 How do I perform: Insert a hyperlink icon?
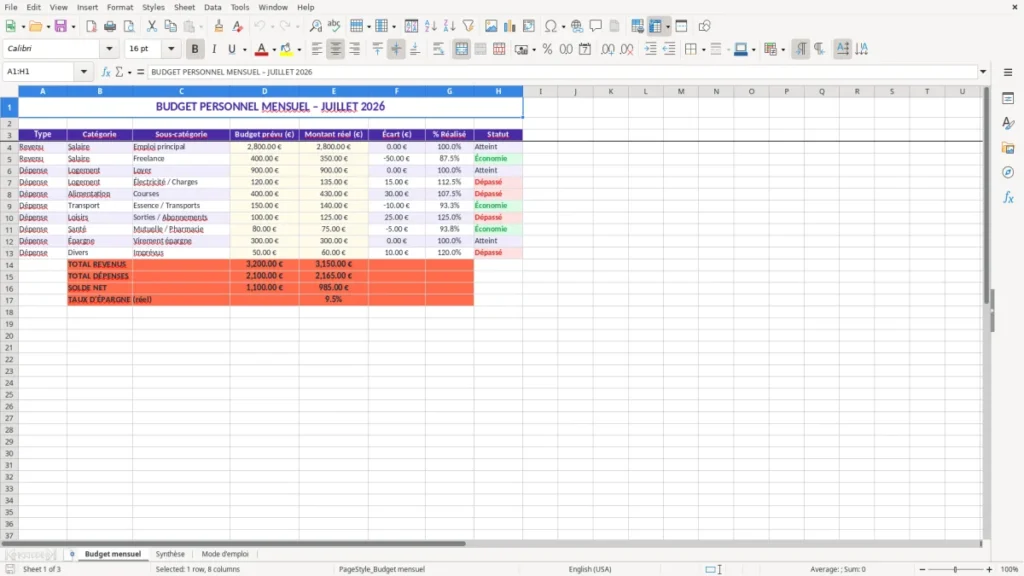(577, 26)
